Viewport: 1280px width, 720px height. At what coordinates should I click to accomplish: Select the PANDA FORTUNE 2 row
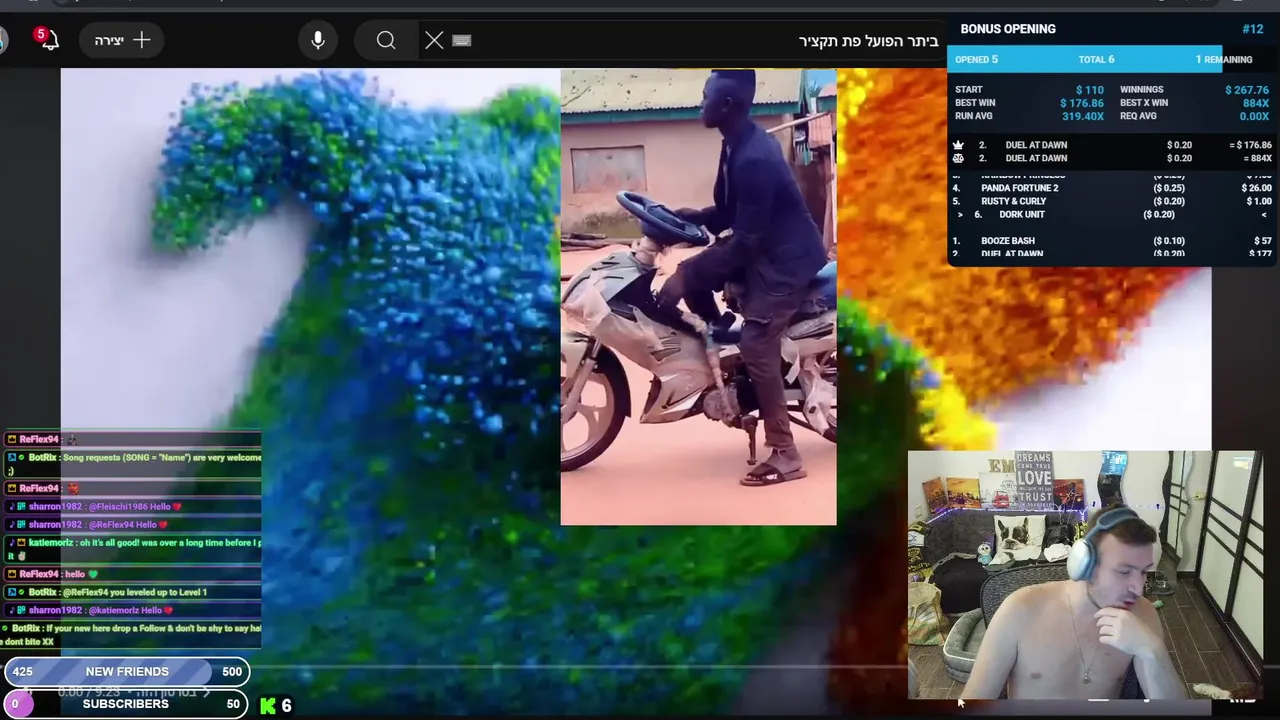click(1111, 188)
